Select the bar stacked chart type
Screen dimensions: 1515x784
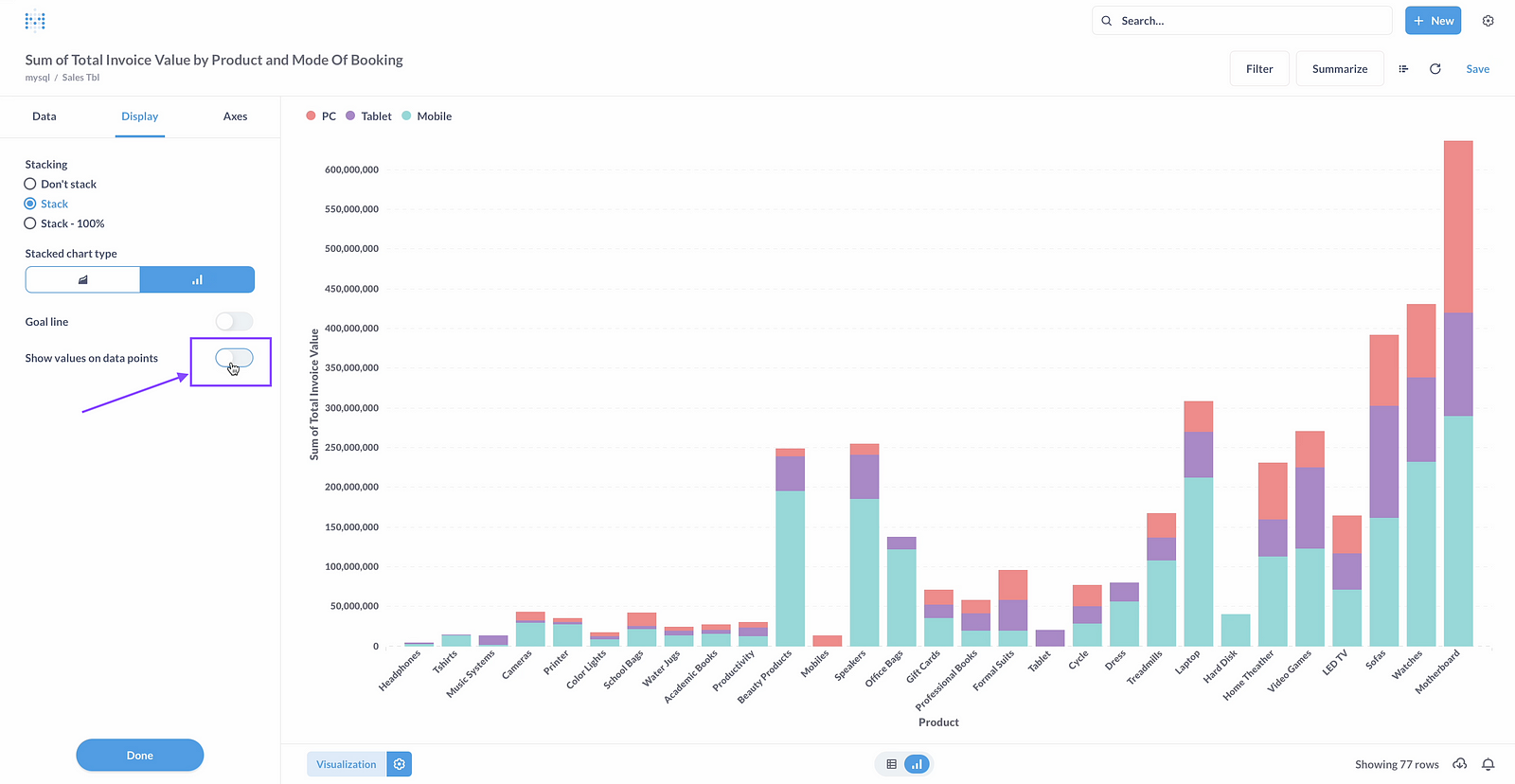click(x=197, y=280)
